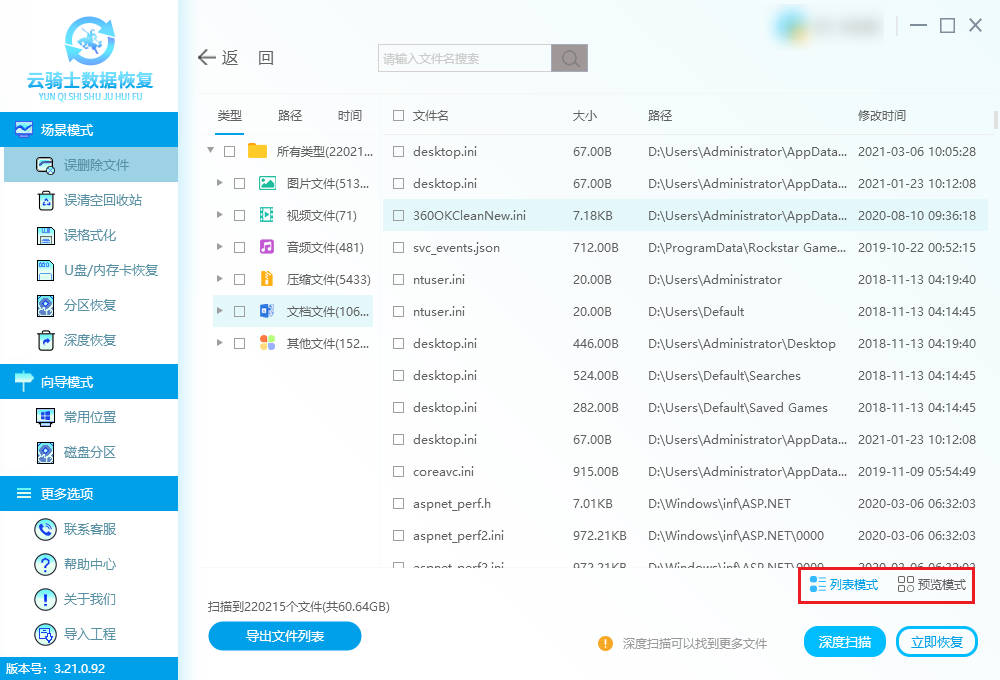Screen dimensions: 1000x680
Task: Tick the 所有类型 category checkbox
Action: point(230,151)
